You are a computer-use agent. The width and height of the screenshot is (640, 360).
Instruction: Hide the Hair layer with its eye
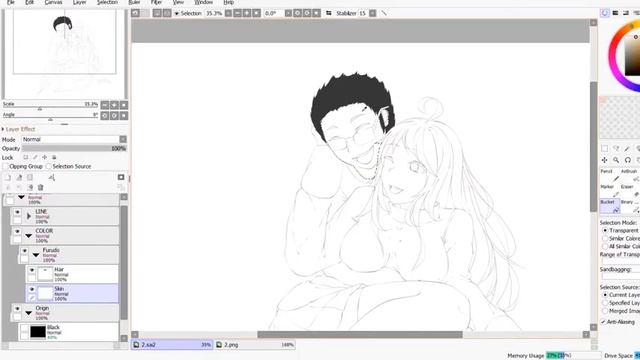[32, 270]
